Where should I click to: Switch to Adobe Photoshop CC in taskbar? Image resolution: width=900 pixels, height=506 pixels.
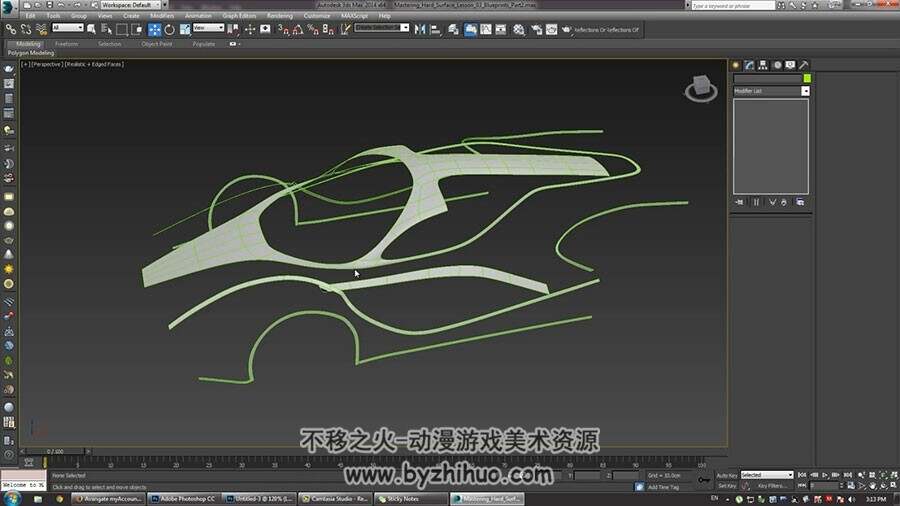click(x=183, y=499)
